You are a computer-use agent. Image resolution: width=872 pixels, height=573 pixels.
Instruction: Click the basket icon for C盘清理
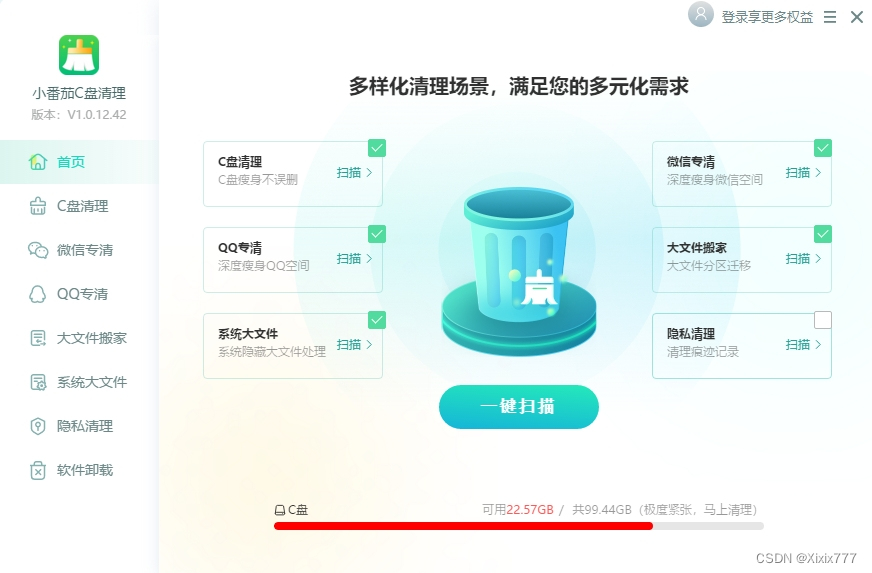tap(38, 206)
